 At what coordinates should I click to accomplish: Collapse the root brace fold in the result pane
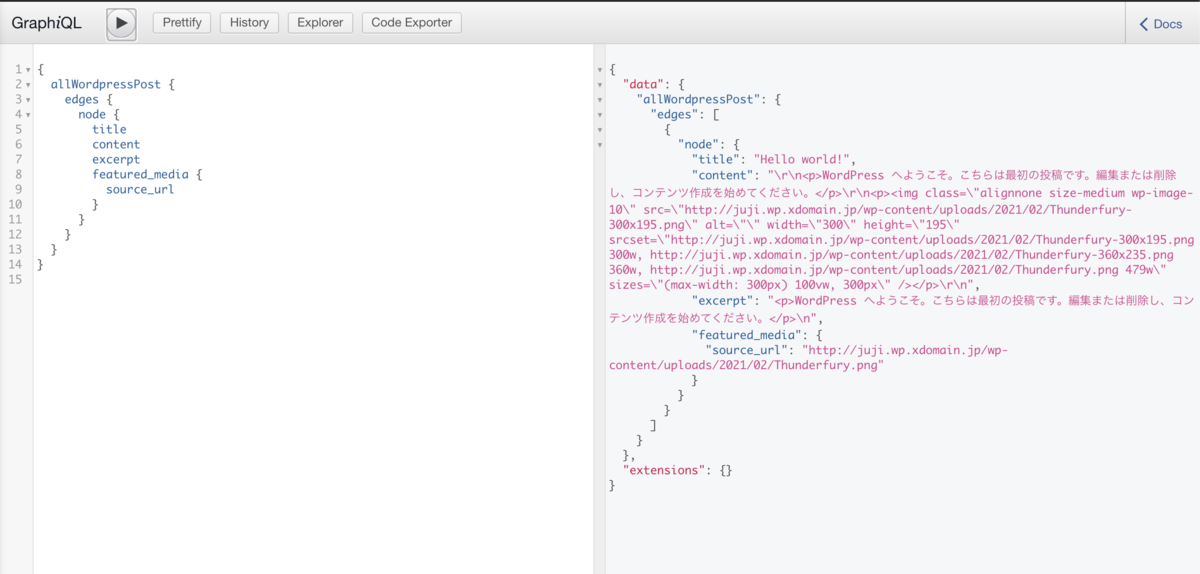tap(600, 70)
